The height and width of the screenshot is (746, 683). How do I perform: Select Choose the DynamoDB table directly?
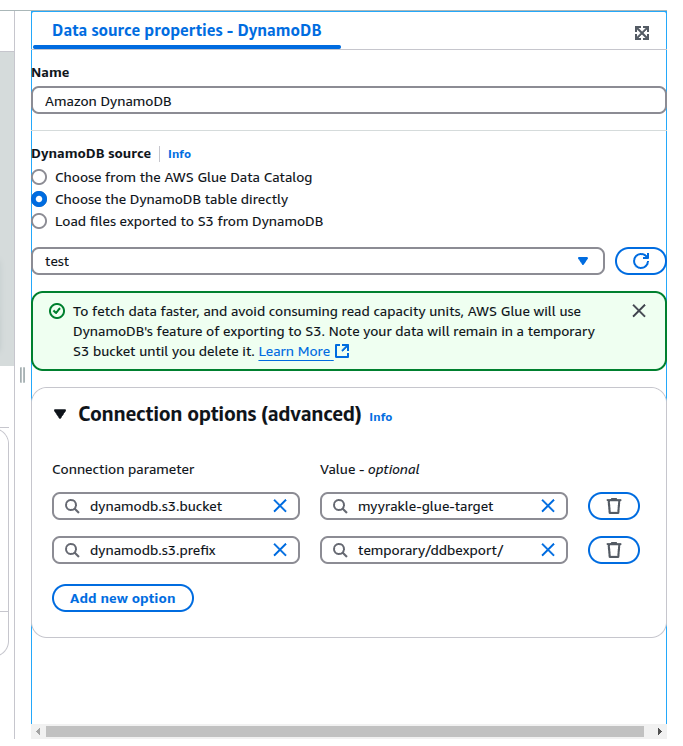(40, 199)
